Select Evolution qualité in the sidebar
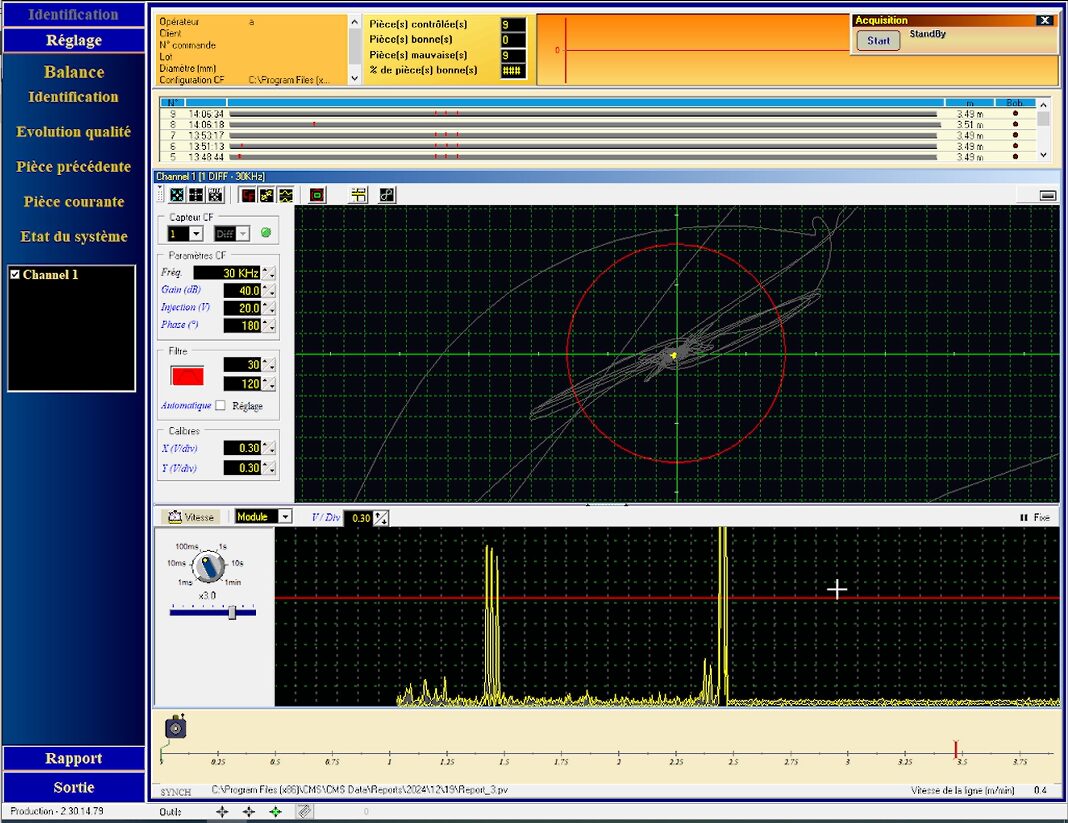 click(74, 132)
